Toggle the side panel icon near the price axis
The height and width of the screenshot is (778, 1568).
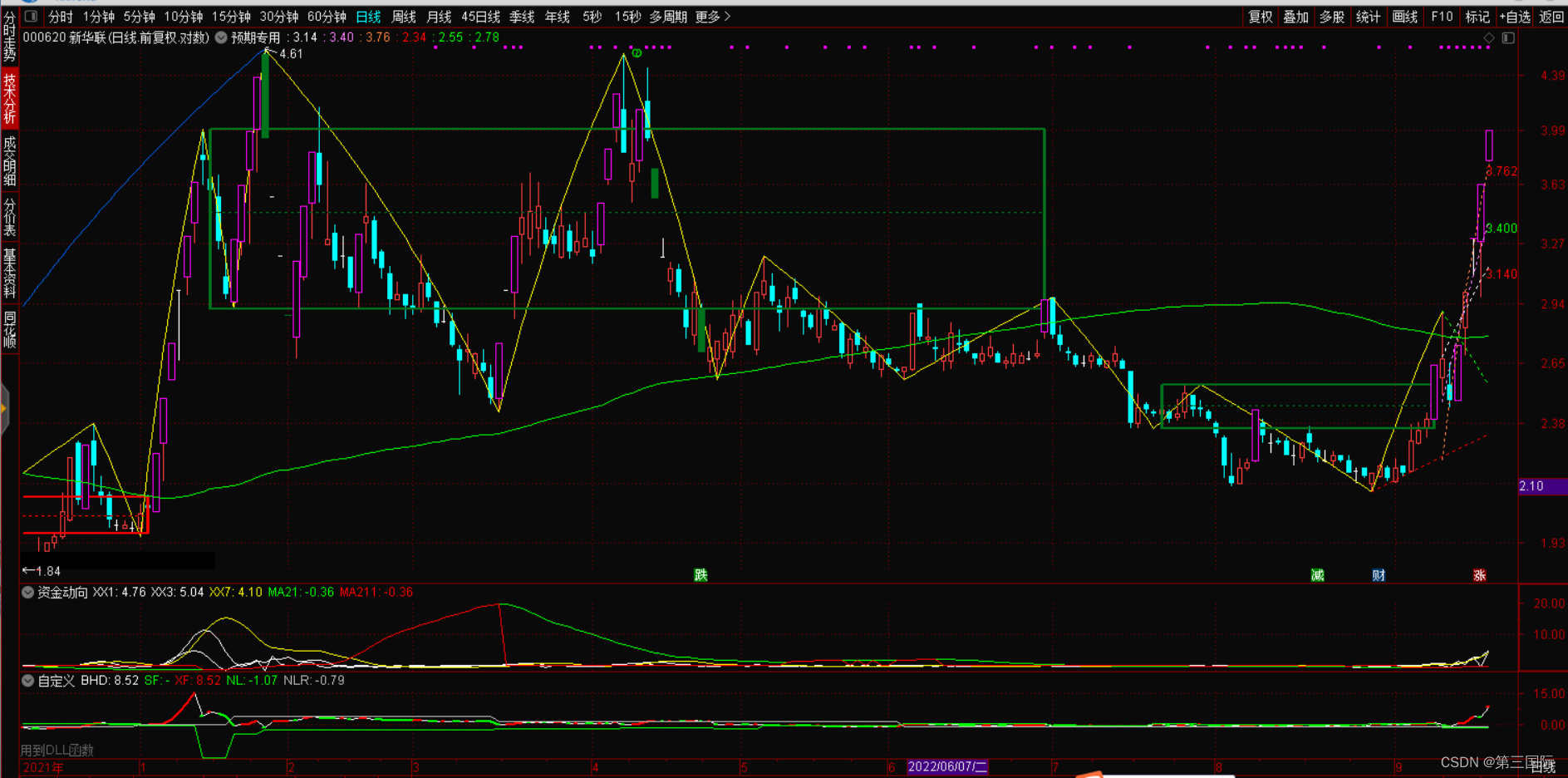click(1508, 37)
